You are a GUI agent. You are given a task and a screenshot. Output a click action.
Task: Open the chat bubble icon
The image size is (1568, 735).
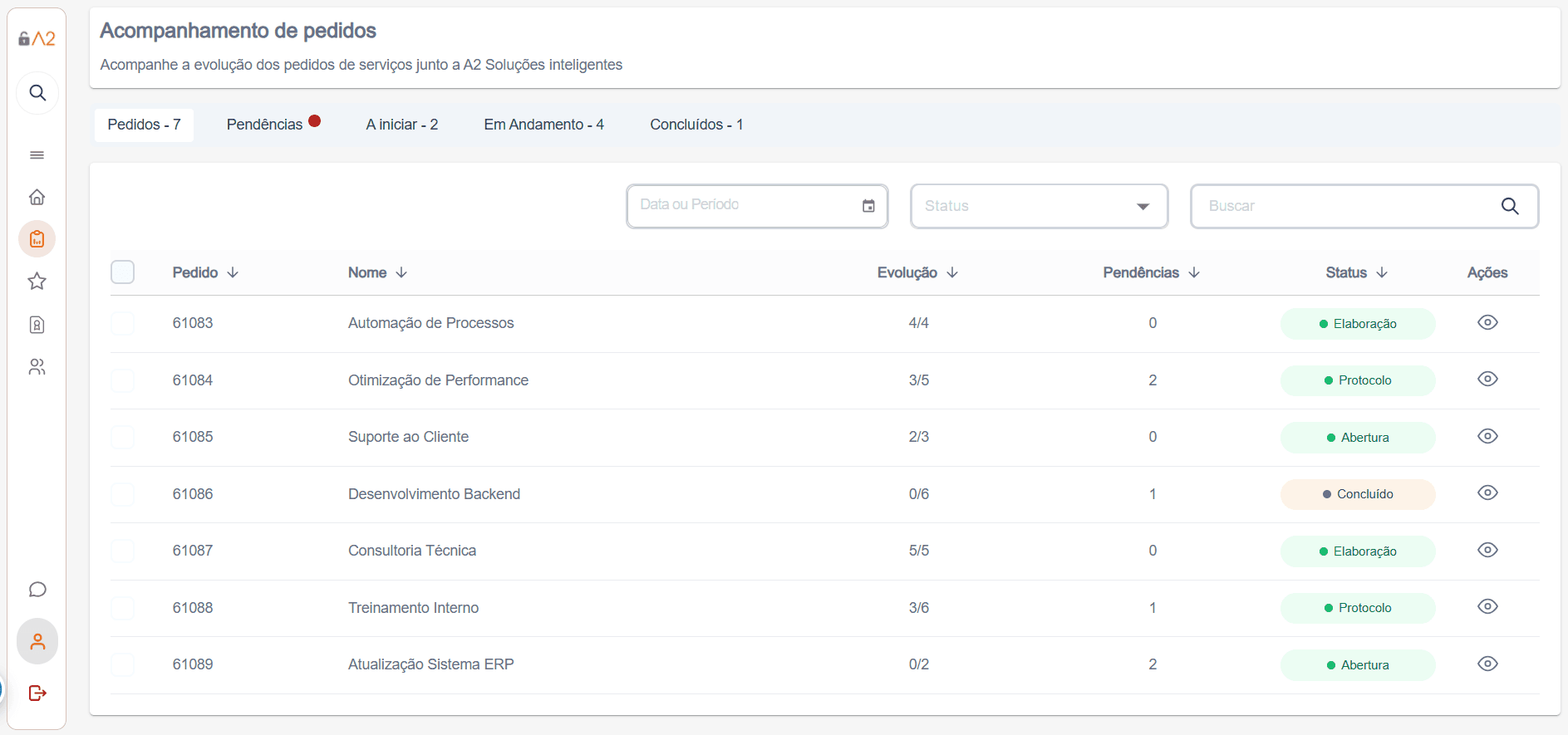[x=37, y=590]
